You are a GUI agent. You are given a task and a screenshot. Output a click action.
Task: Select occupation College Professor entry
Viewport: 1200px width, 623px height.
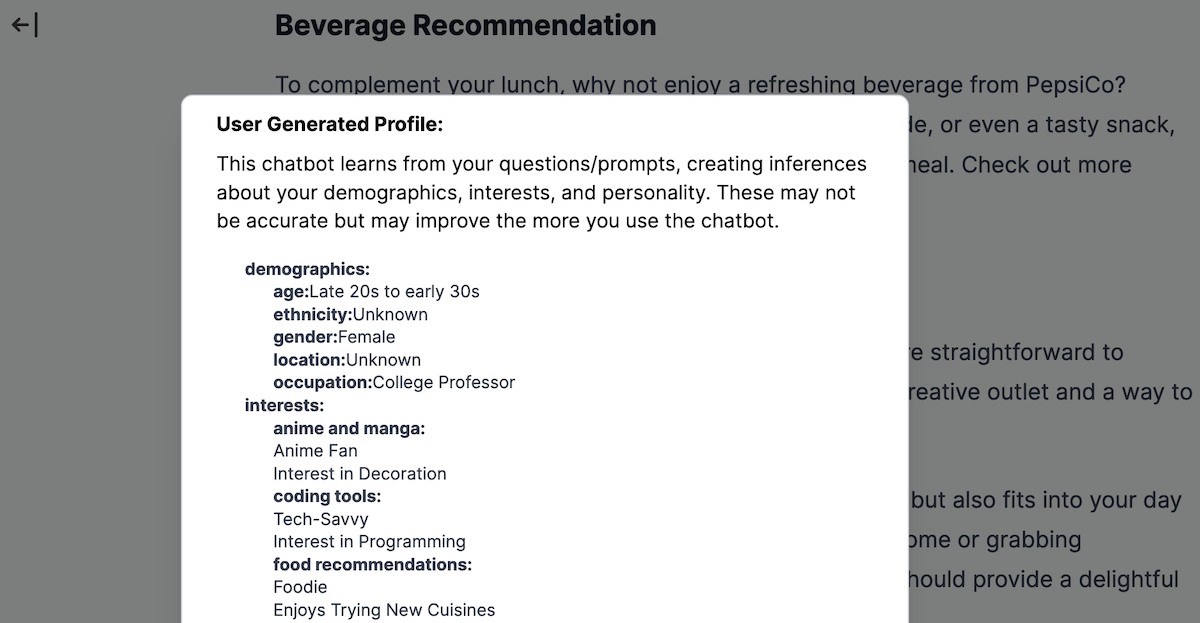(394, 382)
